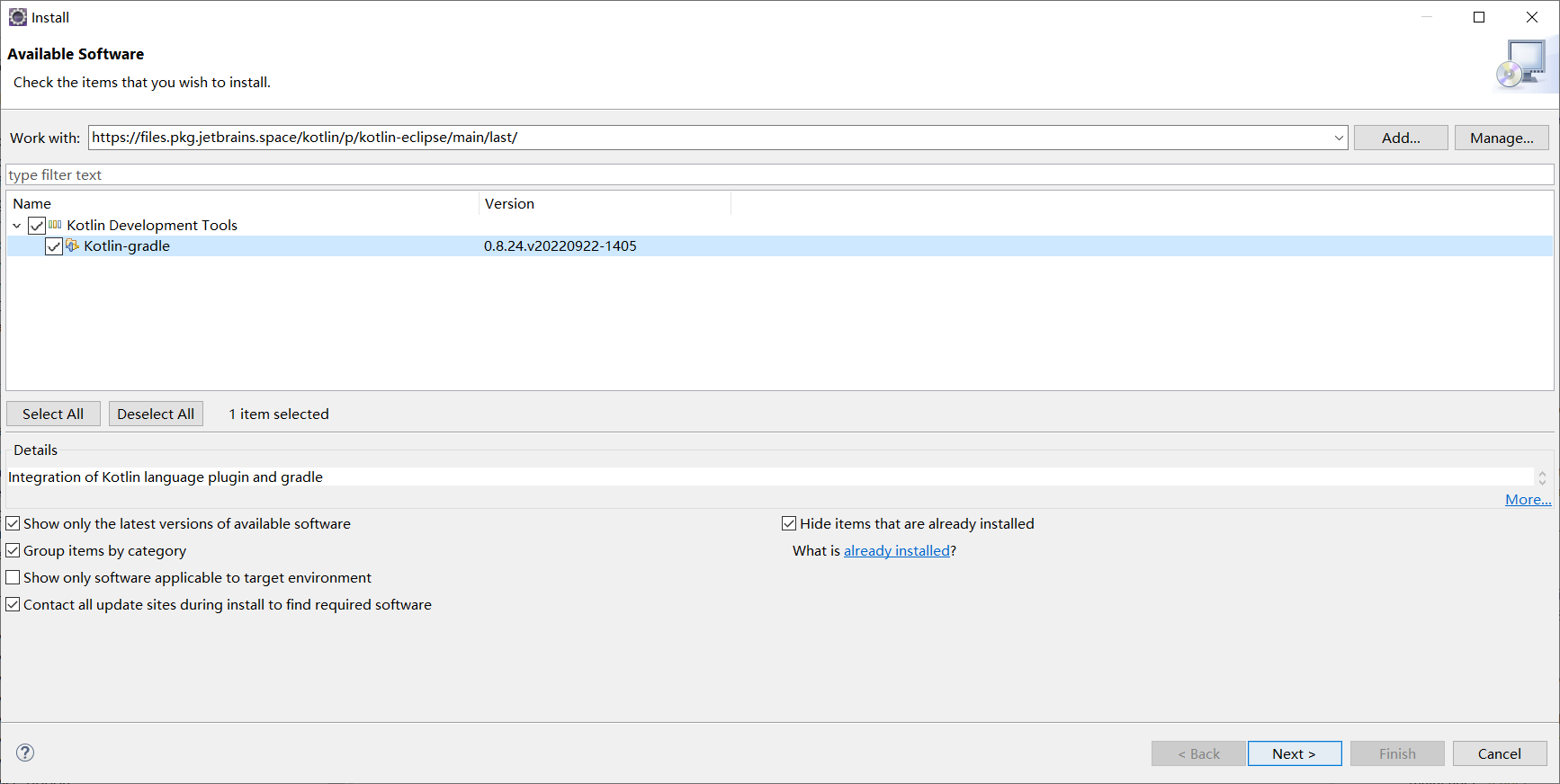Enable Show only software applicable to target environment
Screen dimensions: 1560x784
coord(13,577)
